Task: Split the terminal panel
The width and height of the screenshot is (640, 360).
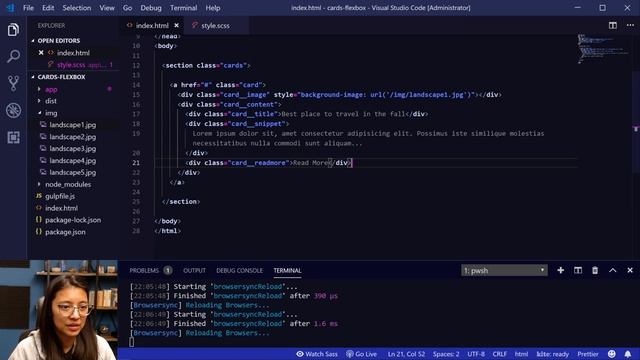Action: click(x=578, y=270)
